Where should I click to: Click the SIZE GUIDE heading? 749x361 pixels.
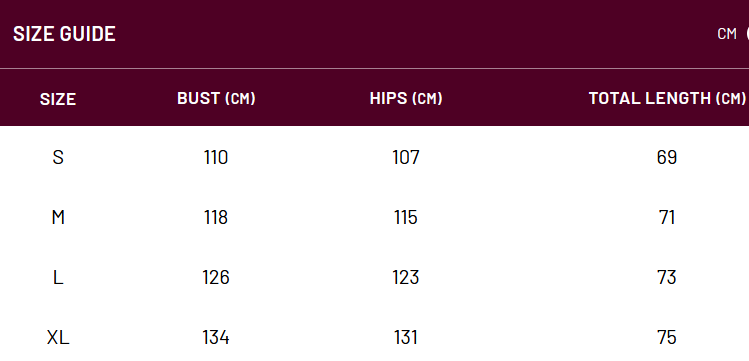point(64,34)
